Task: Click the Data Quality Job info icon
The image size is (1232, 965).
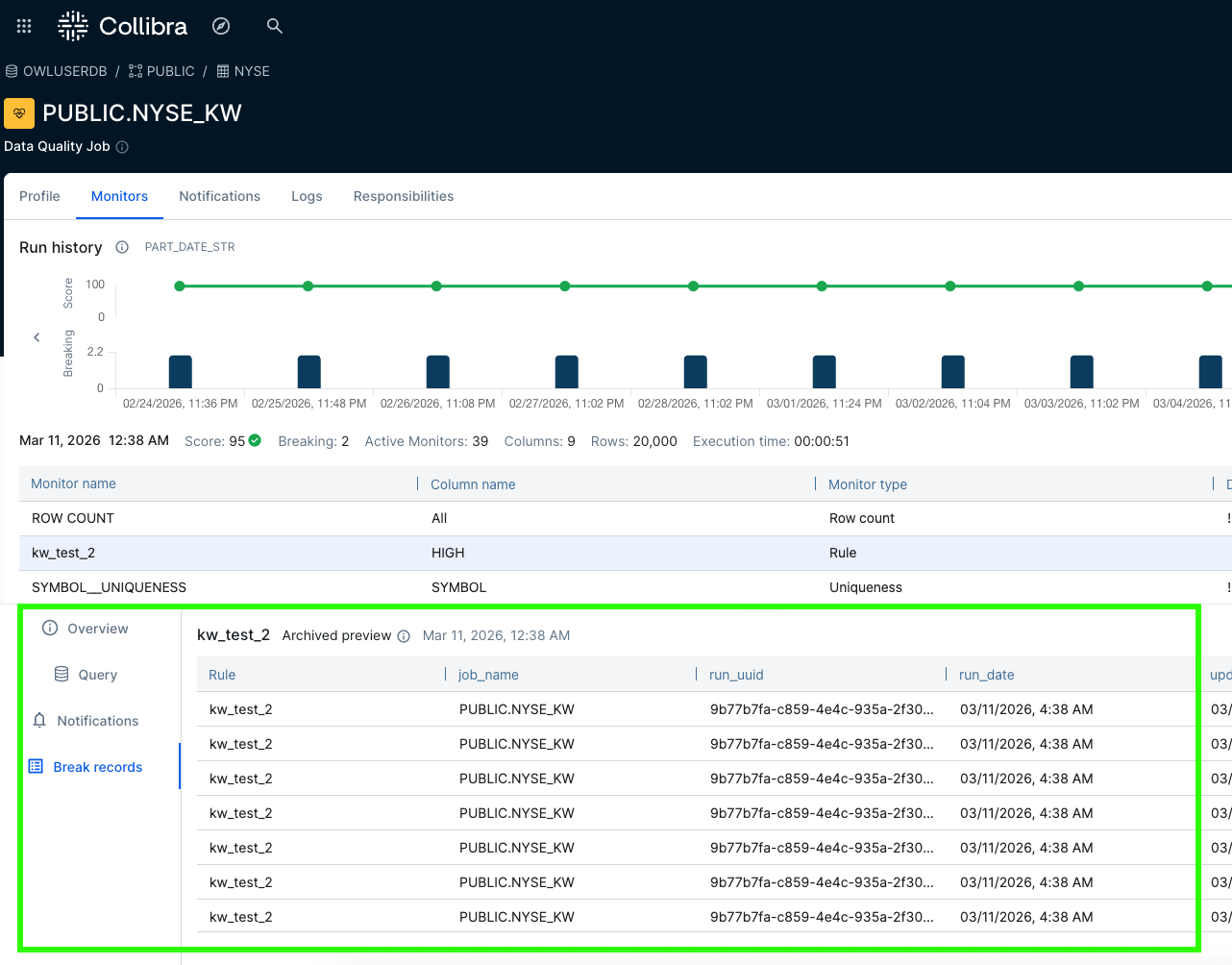Action: point(121,147)
